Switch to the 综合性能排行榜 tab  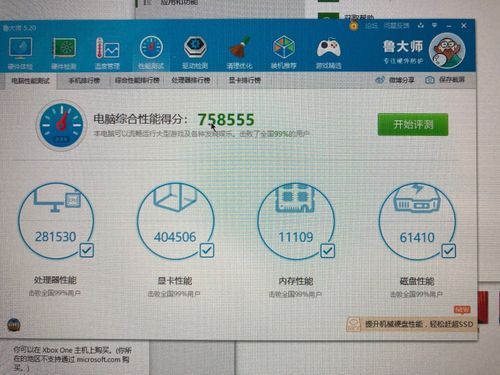point(137,80)
